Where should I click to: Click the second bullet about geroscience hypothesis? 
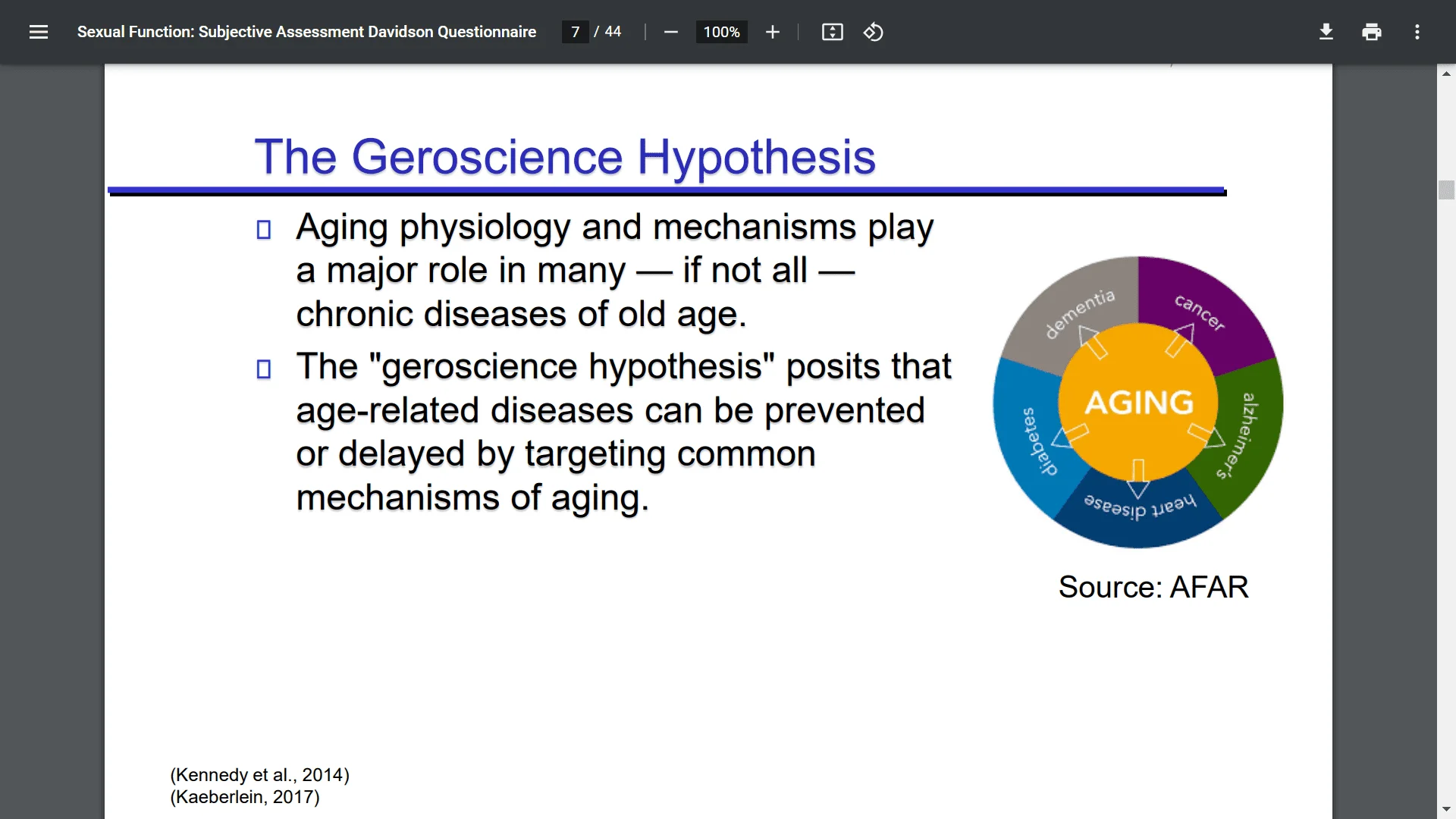623,432
